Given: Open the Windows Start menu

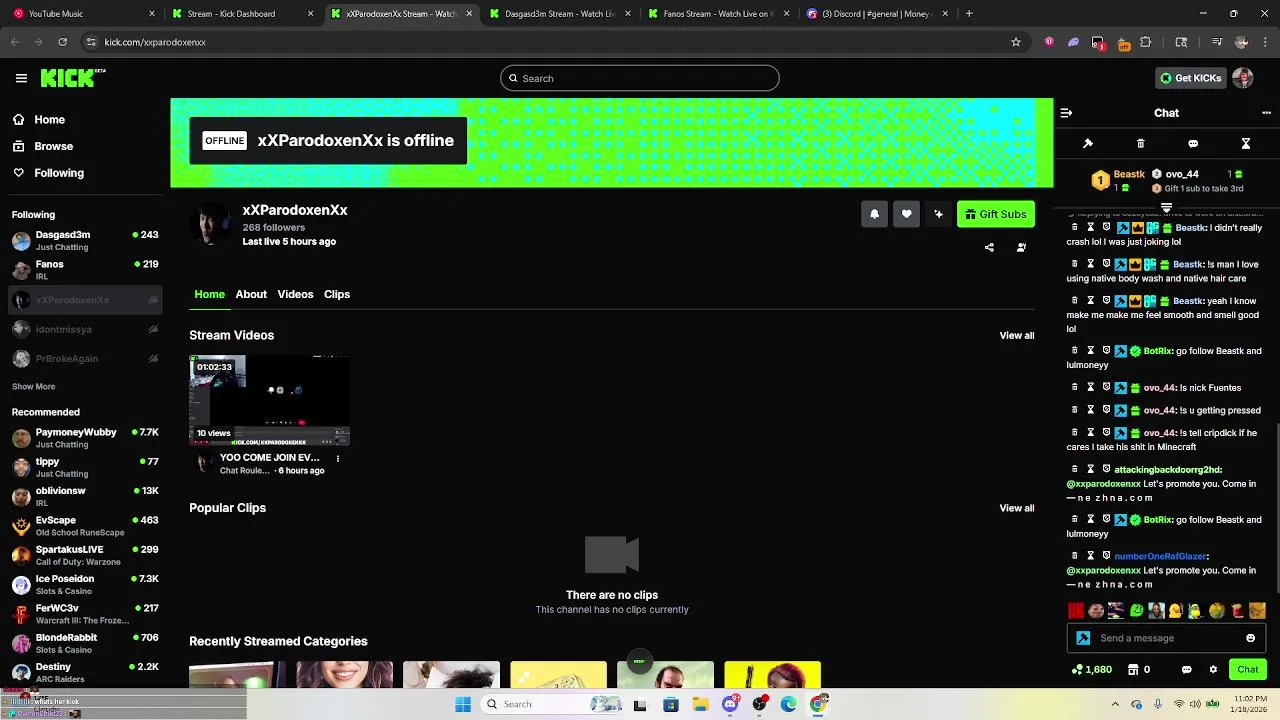Looking at the screenshot, I should (463, 704).
